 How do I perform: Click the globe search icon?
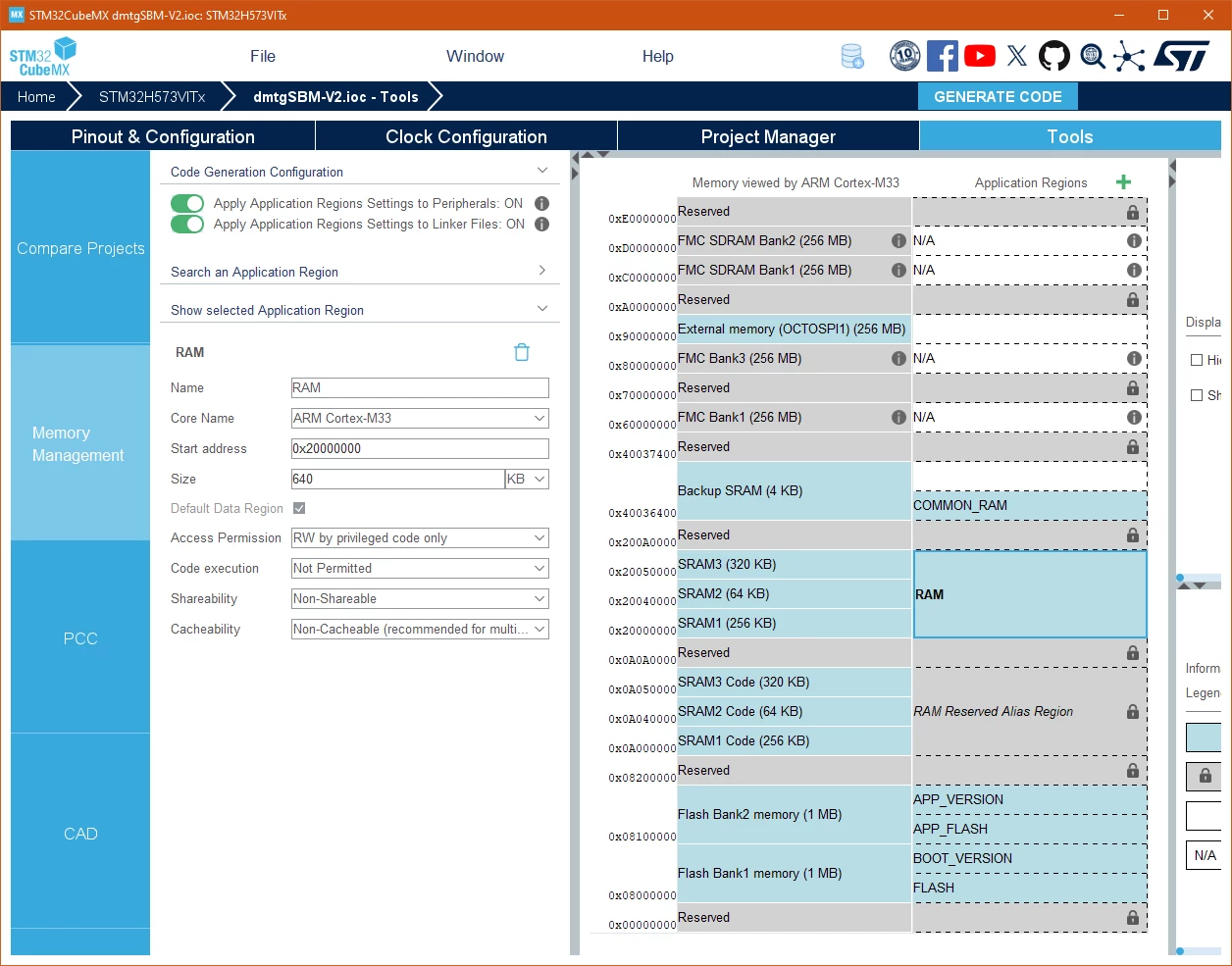pos(1093,56)
